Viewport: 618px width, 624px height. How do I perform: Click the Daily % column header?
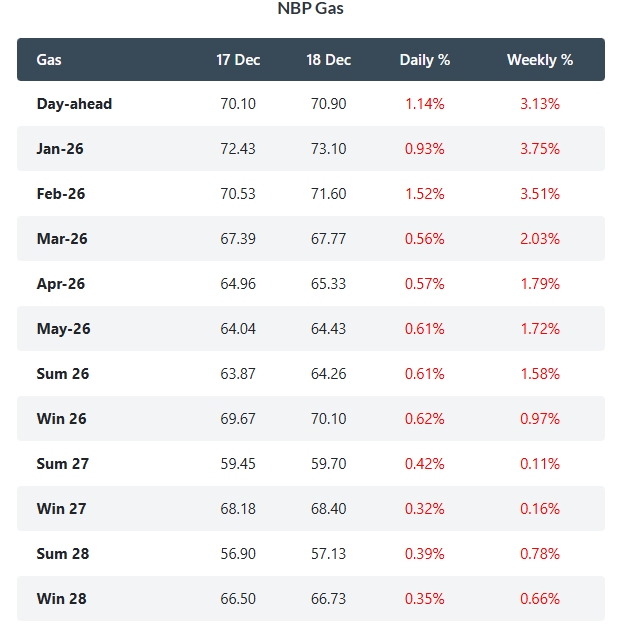pos(425,60)
